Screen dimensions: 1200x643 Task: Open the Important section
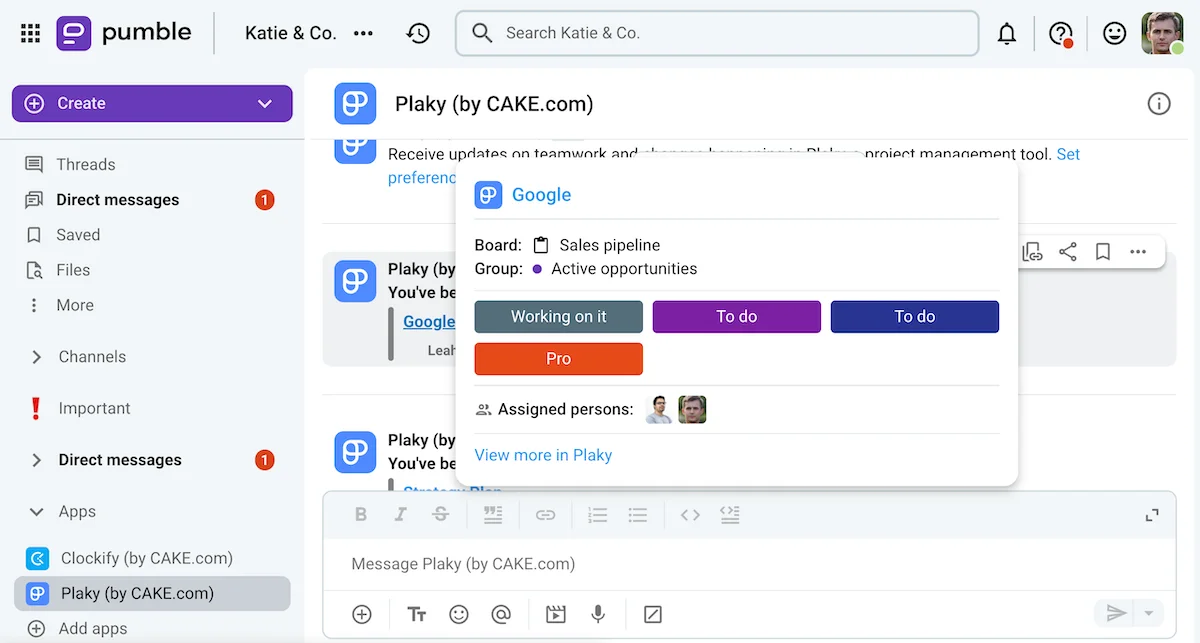coord(94,408)
